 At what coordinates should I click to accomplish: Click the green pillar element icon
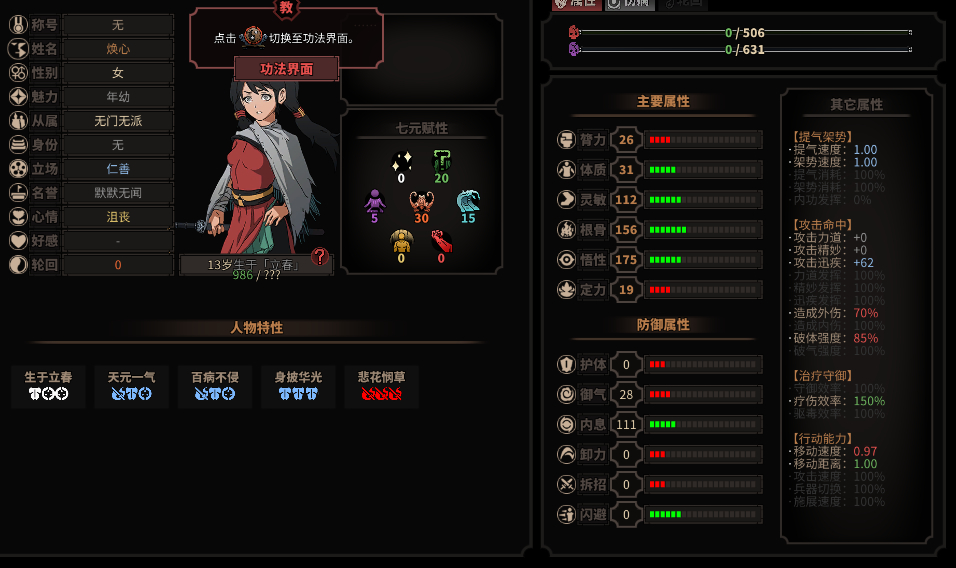[441, 161]
